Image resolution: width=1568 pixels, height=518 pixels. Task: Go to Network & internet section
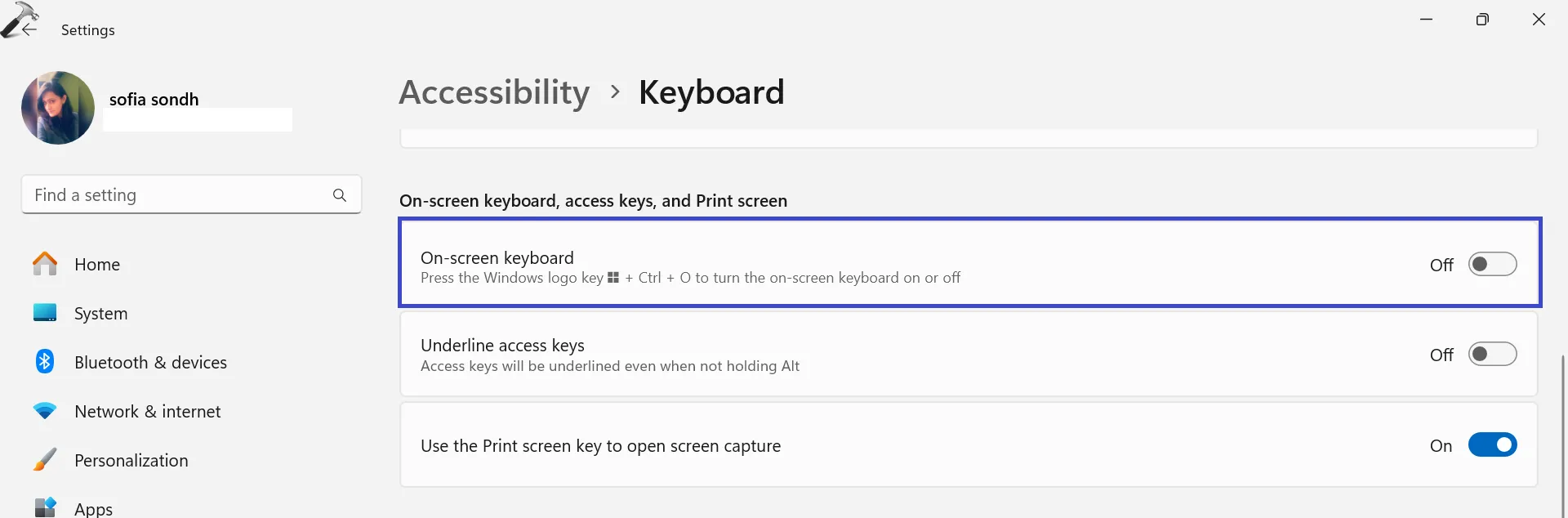147,412
